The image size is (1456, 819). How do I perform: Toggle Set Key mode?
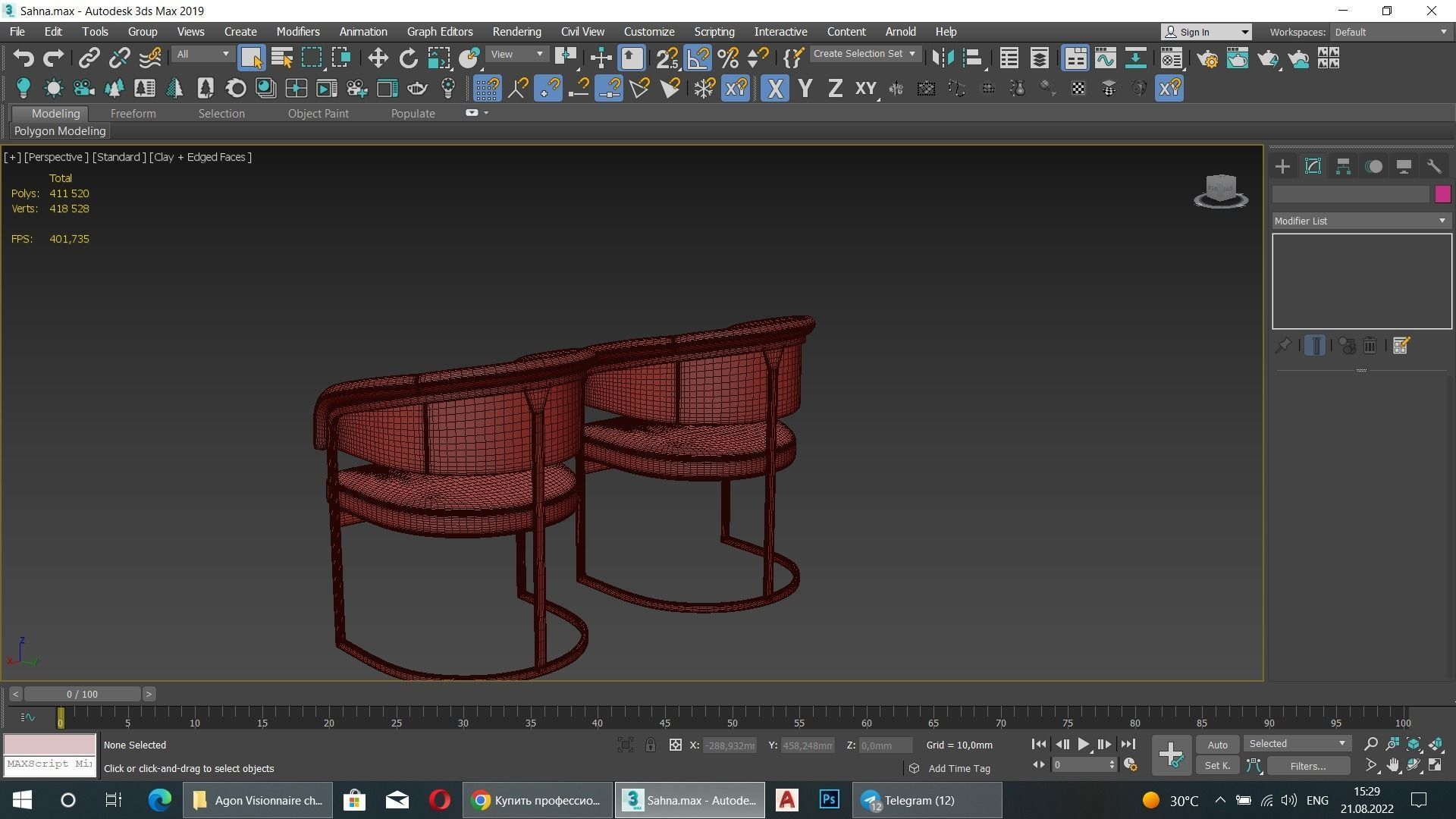pos(1217,766)
